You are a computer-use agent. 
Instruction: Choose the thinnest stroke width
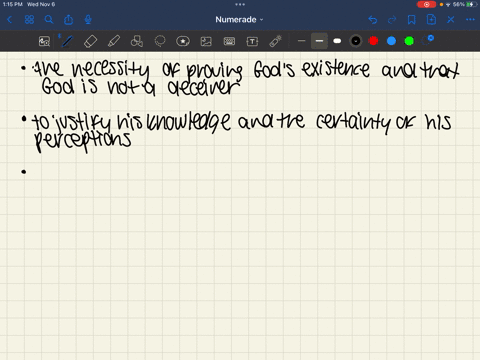coord(302,41)
